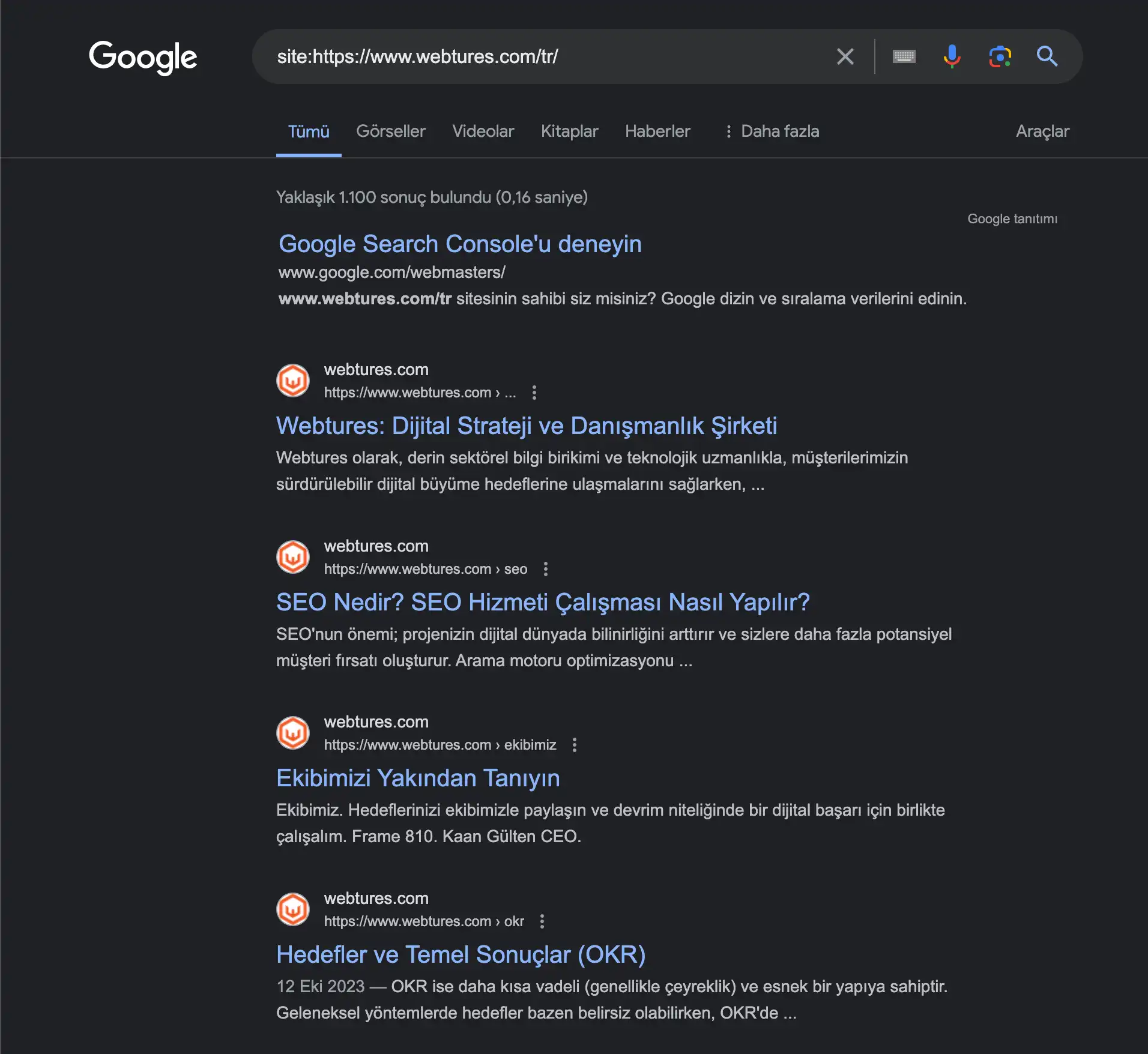Open three-dot menu on the Ekibimiz result
This screenshot has width=1148, height=1054.
(574, 745)
